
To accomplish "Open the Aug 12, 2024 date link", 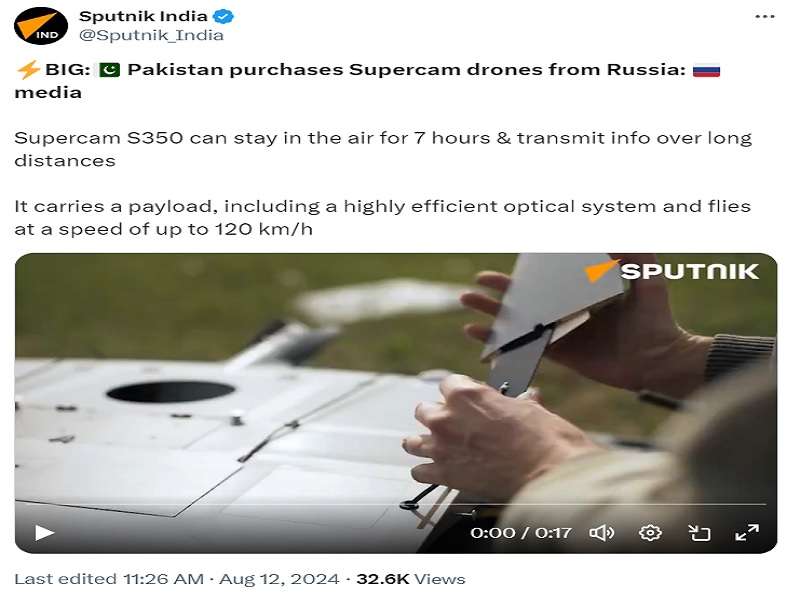I will tap(279, 579).
